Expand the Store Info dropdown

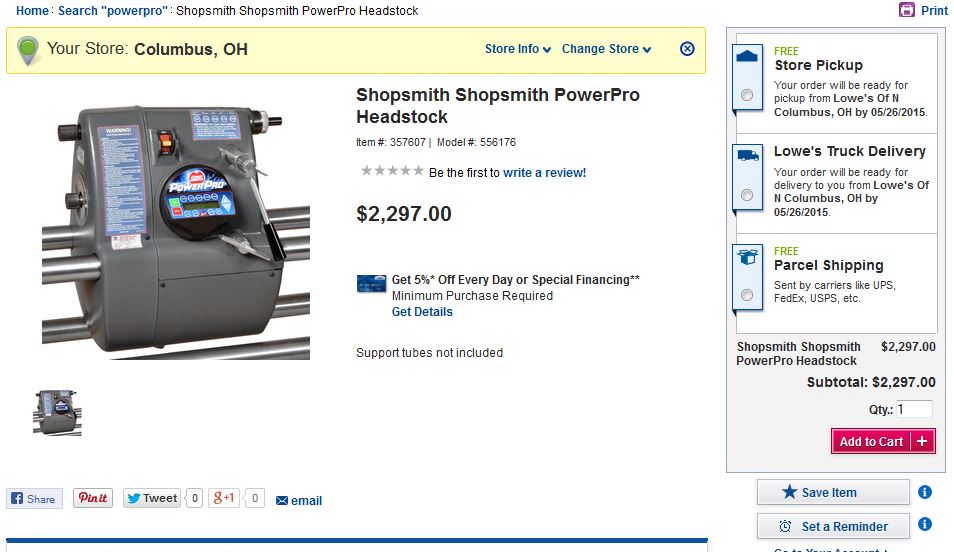click(518, 49)
